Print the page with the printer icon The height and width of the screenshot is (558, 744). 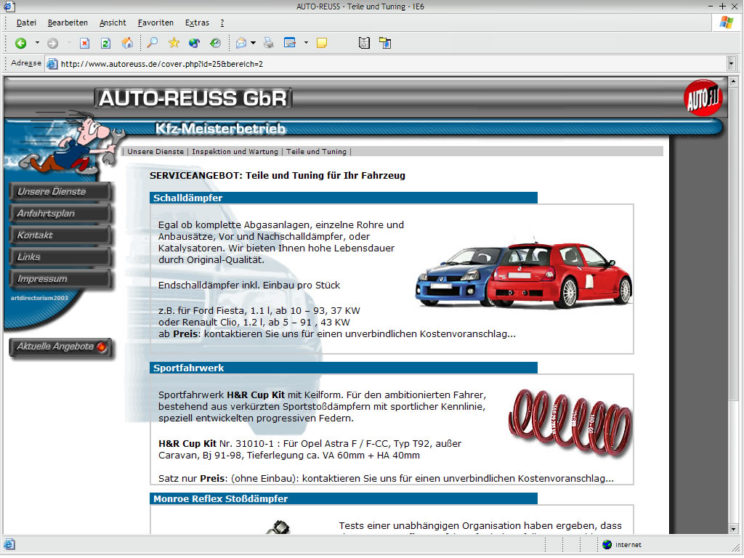pyautogui.click(x=269, y=43)
